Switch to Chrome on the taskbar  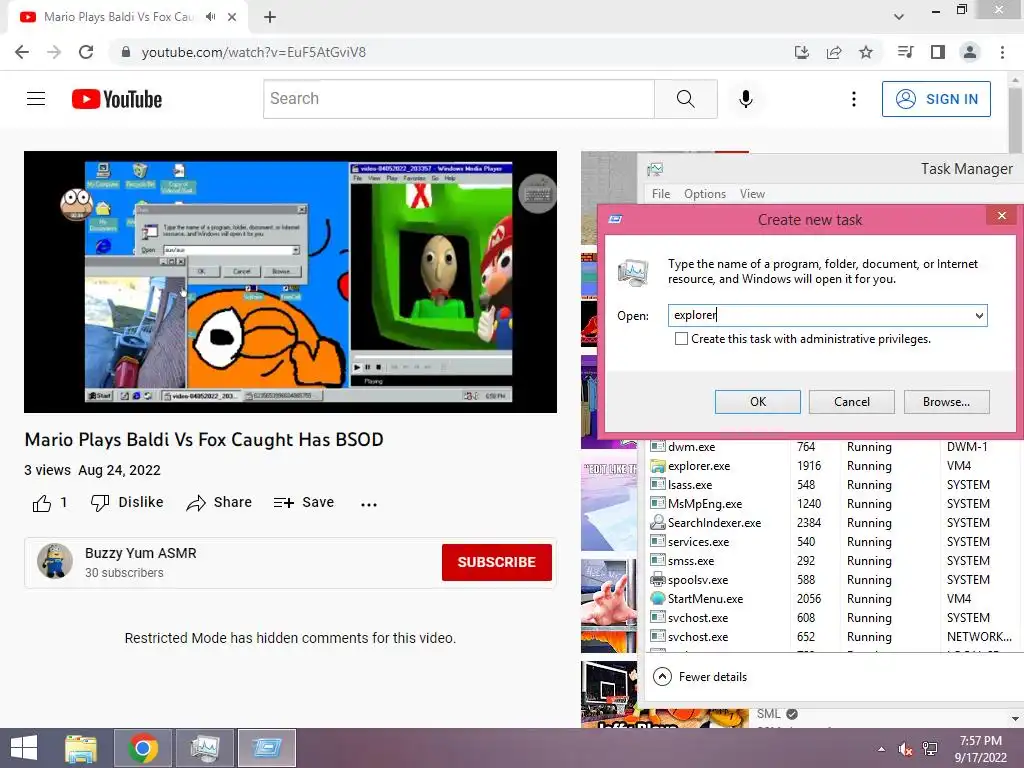(x=142, y=748)
